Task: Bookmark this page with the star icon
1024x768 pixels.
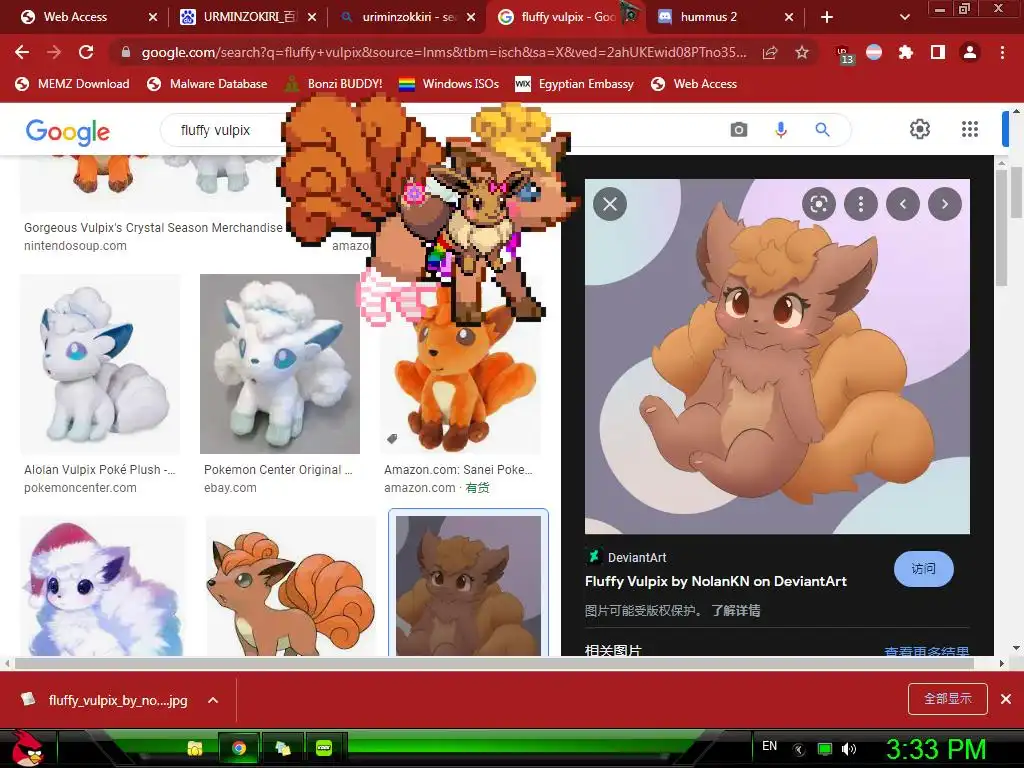Action: pos(802,52)
